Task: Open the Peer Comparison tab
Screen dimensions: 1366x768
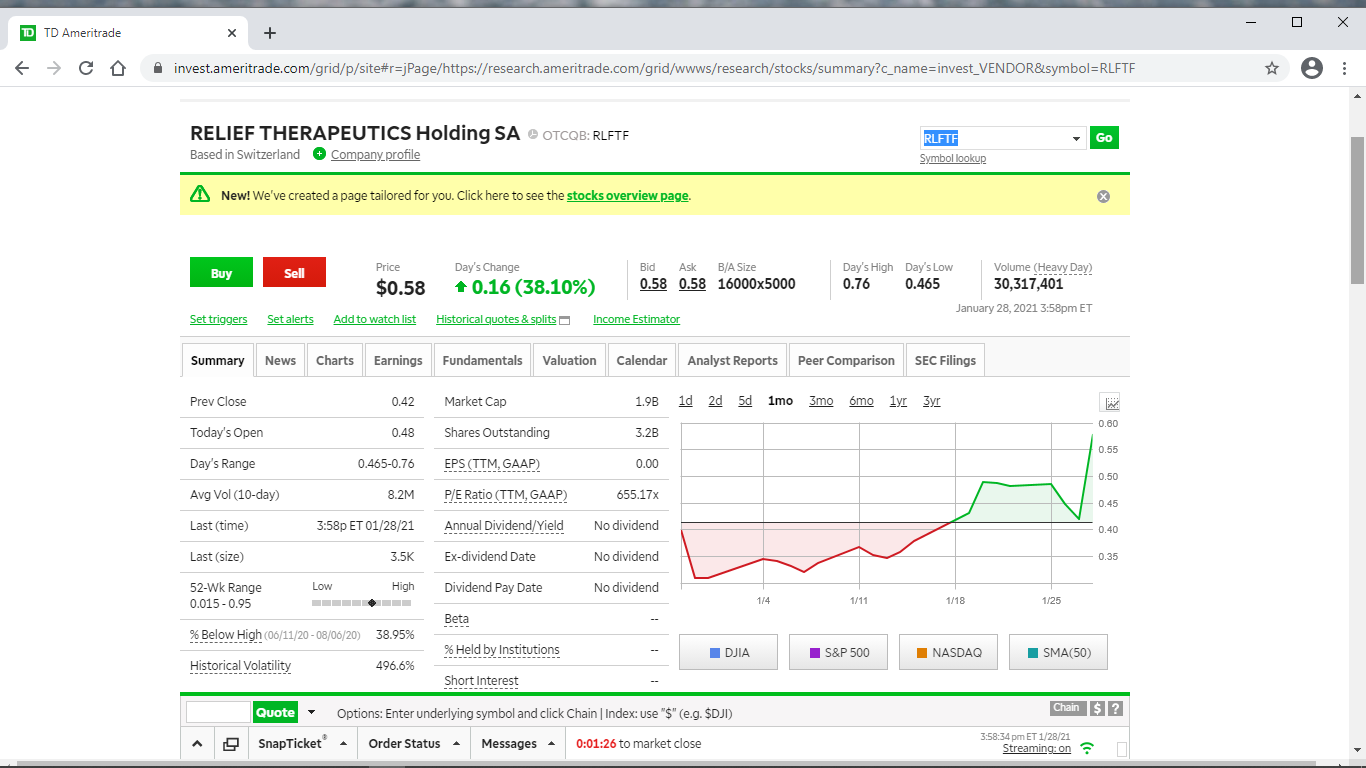Action: point(846,360)
